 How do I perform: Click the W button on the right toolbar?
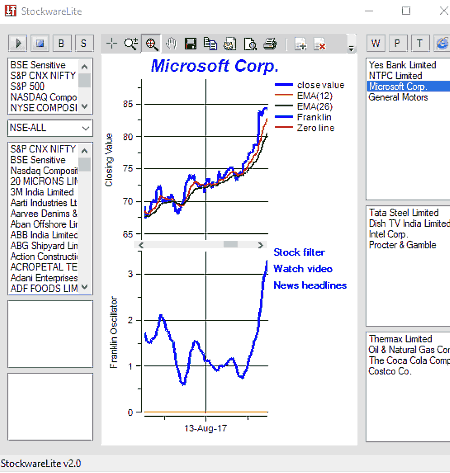pyautogui.click(x=376, y=43)
